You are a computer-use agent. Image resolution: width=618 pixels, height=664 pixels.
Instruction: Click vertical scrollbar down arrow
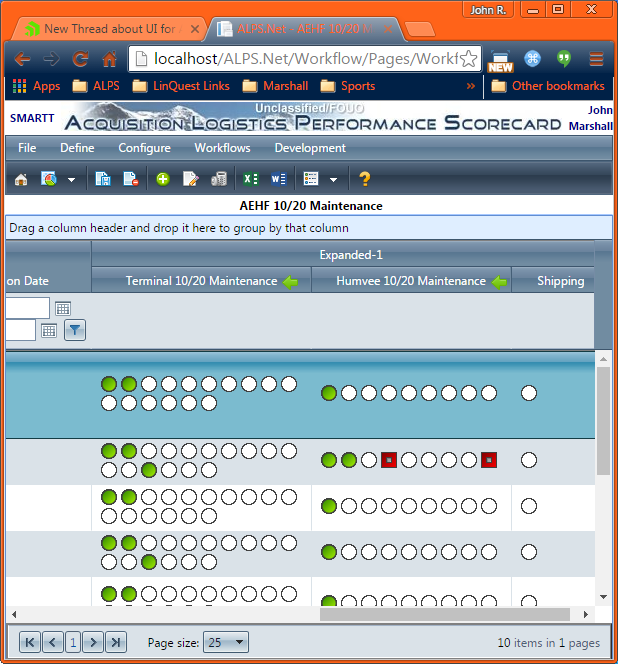(603, 597)
